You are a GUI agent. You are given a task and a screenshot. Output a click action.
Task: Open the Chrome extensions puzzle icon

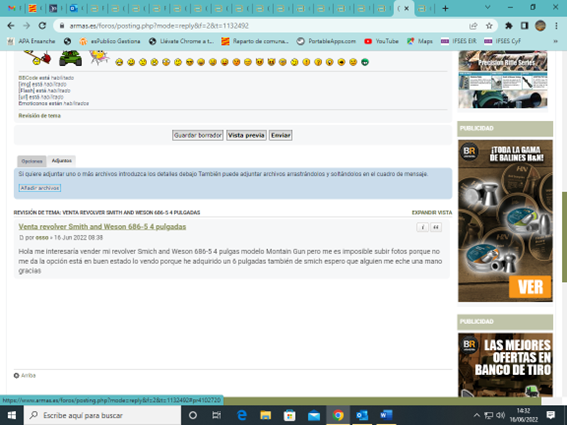point(509,26)
